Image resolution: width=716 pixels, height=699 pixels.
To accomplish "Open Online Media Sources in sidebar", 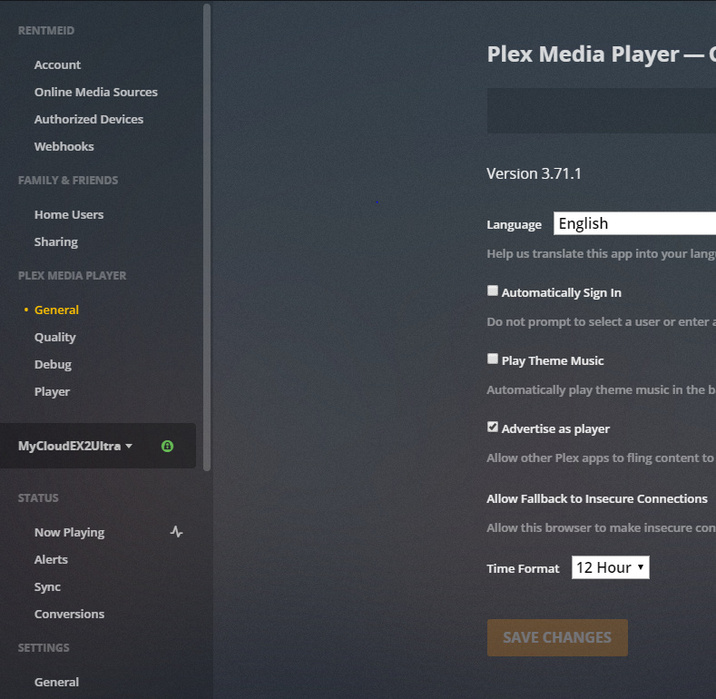I will pyautogui.click(x=96, y=92).
